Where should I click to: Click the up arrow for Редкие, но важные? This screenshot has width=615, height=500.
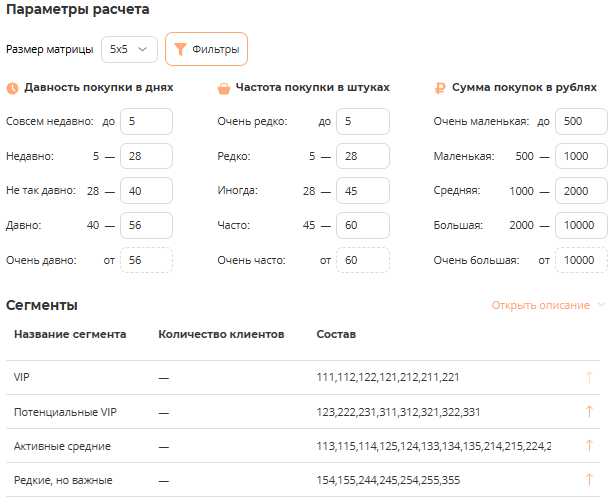(x=589, y=480)
